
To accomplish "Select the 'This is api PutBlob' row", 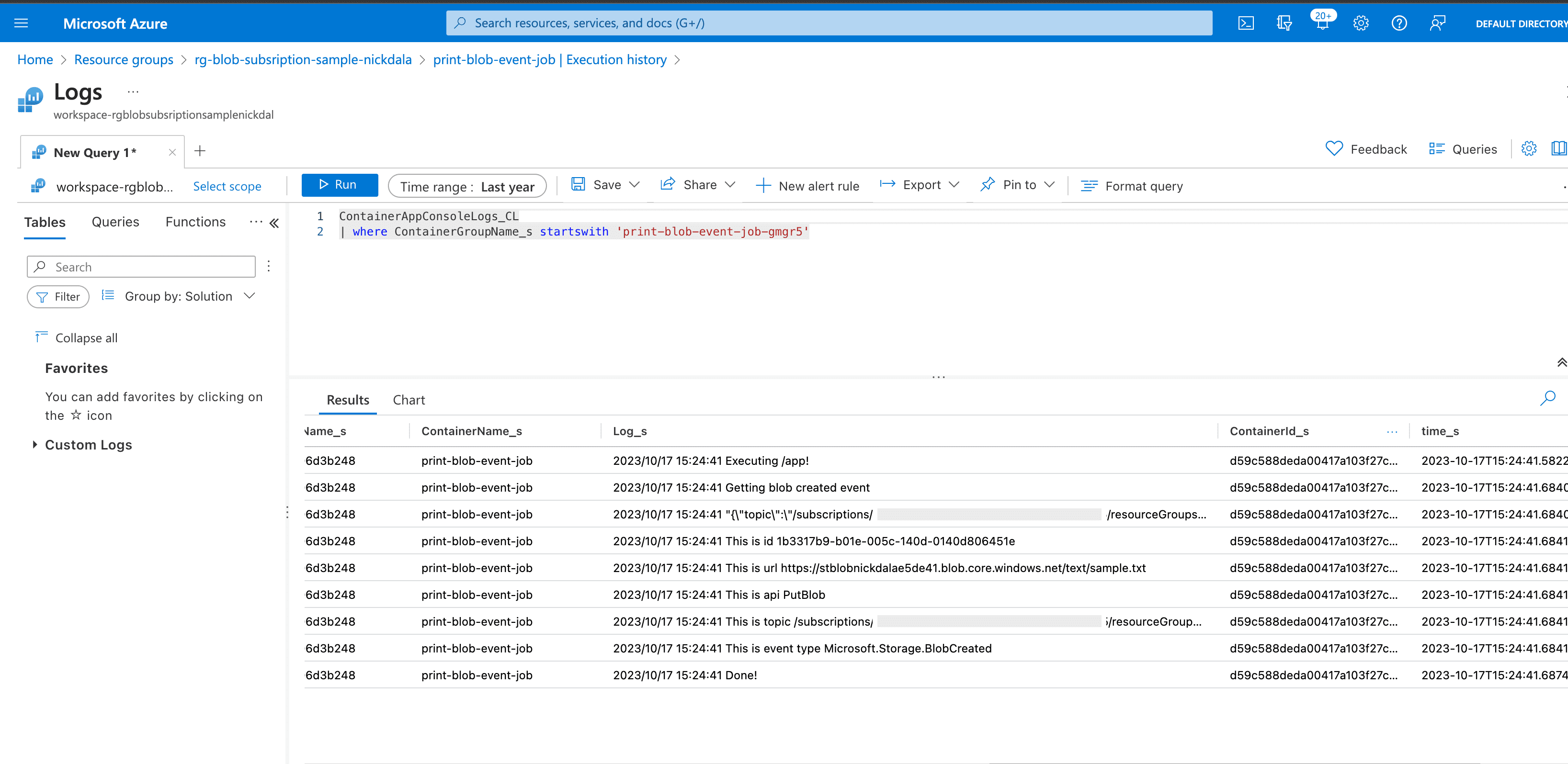I will tap(935, 594).
